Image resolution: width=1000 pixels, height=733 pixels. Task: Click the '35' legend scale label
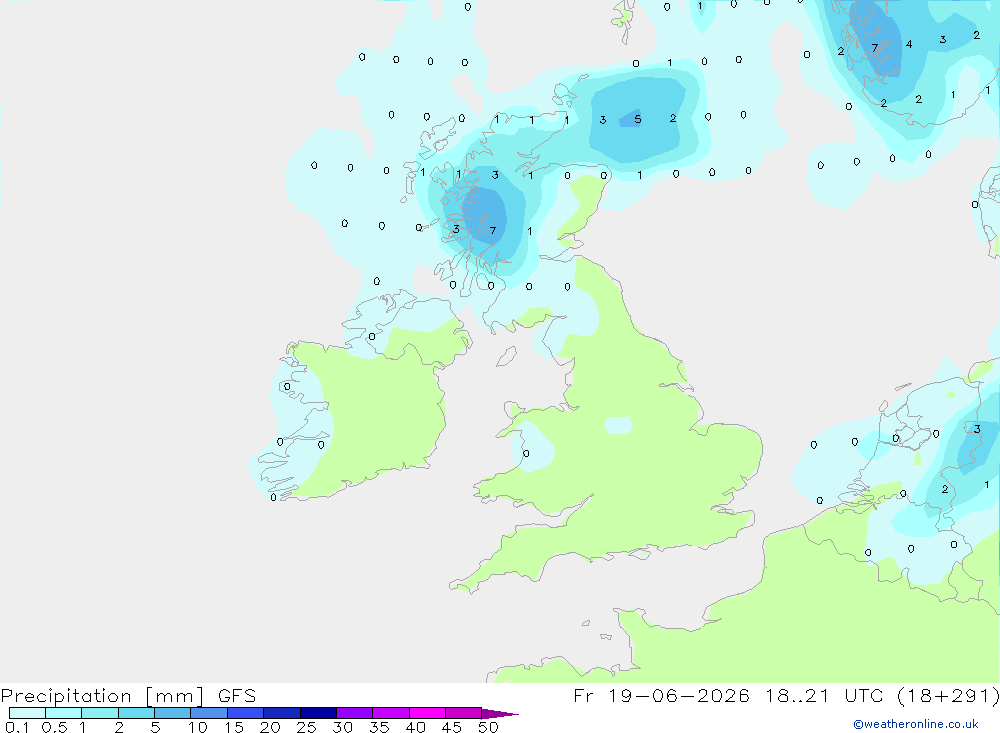(379, 727)
